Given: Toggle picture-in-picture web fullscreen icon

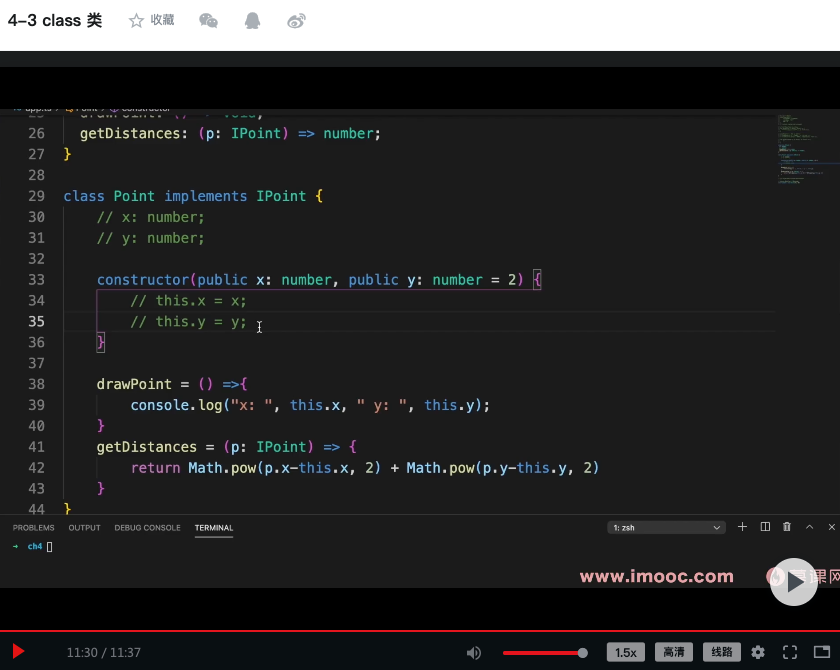Looking at the screenshot, I should [x=822, y=652].
